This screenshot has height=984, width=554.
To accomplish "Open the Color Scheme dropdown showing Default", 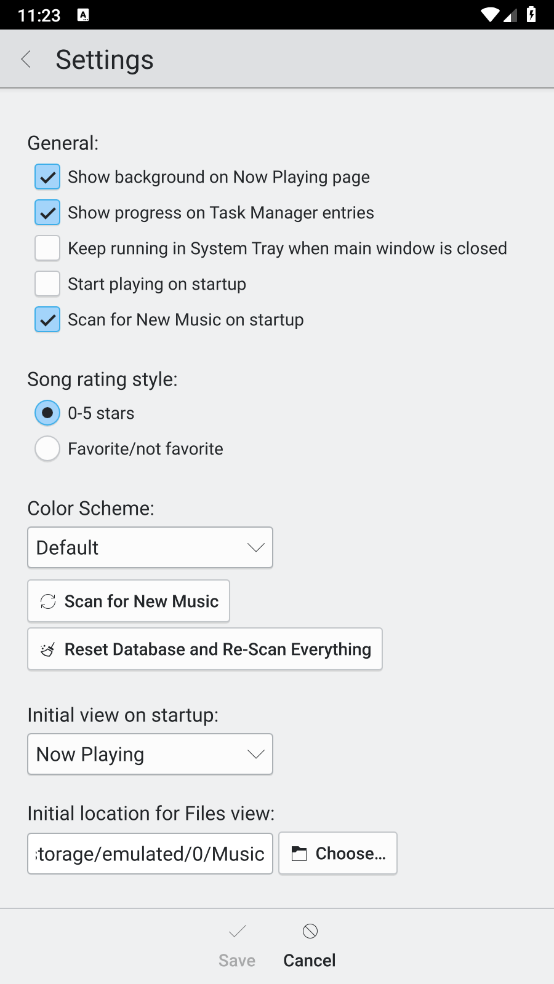I will 150,547.
